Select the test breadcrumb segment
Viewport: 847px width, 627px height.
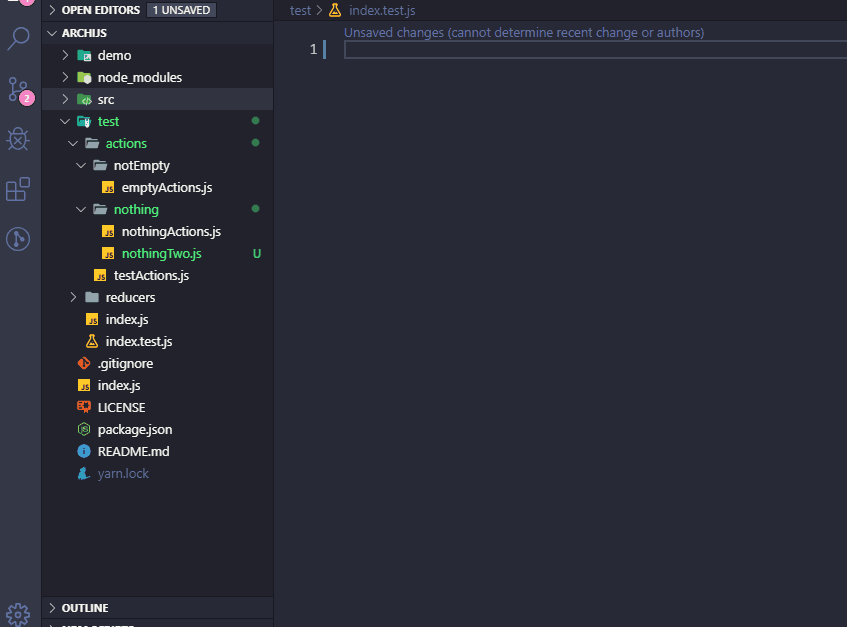point(300,10)
